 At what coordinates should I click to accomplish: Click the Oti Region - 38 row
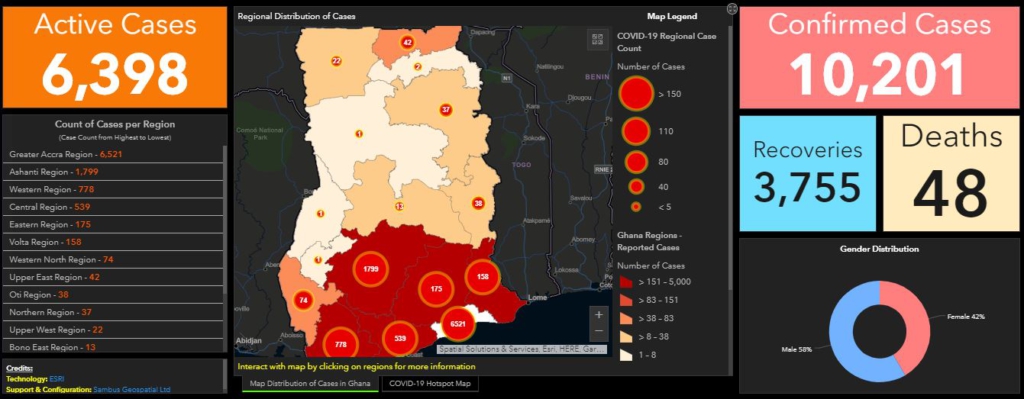pos(113,295)
